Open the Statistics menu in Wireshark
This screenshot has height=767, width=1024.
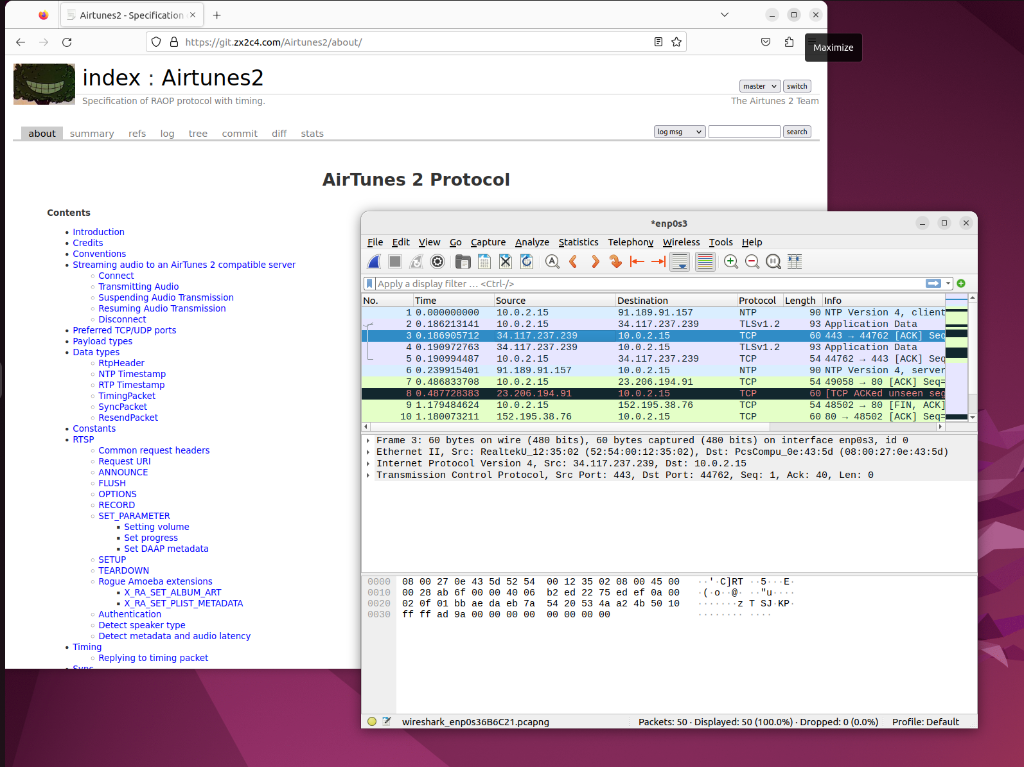(578, 243)
